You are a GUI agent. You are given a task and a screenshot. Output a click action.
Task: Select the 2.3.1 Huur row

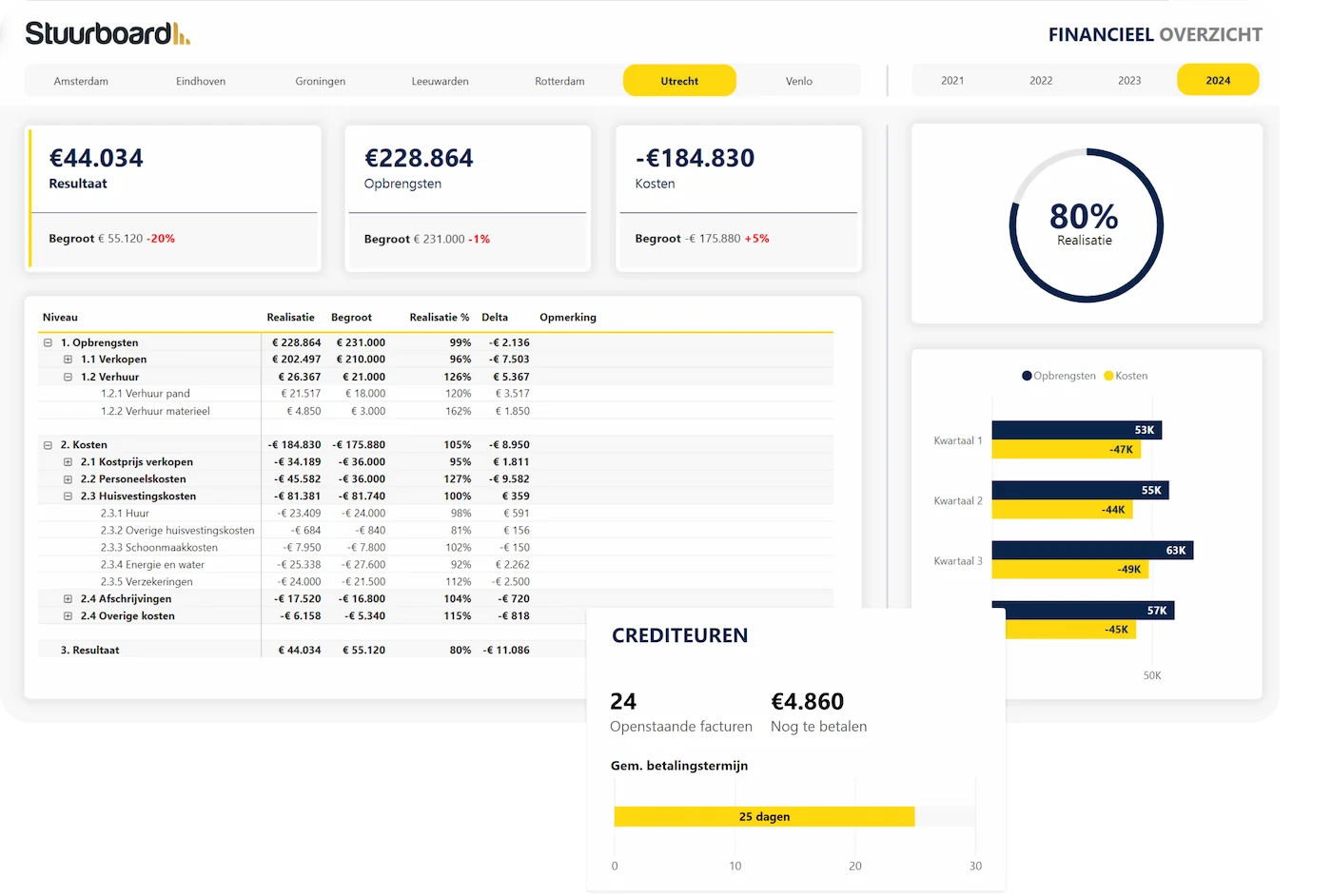coord(436,513)
